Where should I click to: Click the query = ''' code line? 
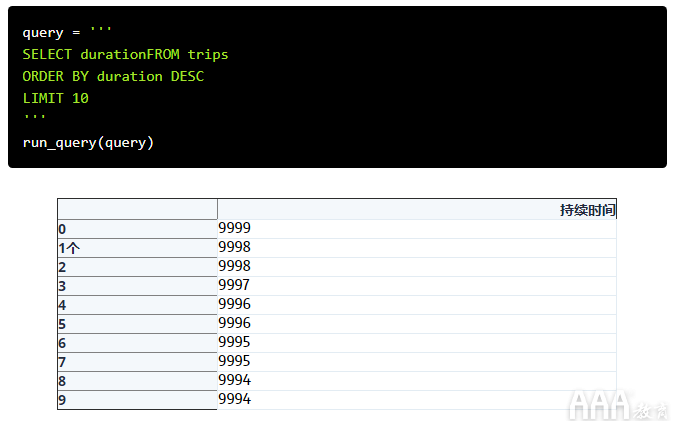coord(67,32)
